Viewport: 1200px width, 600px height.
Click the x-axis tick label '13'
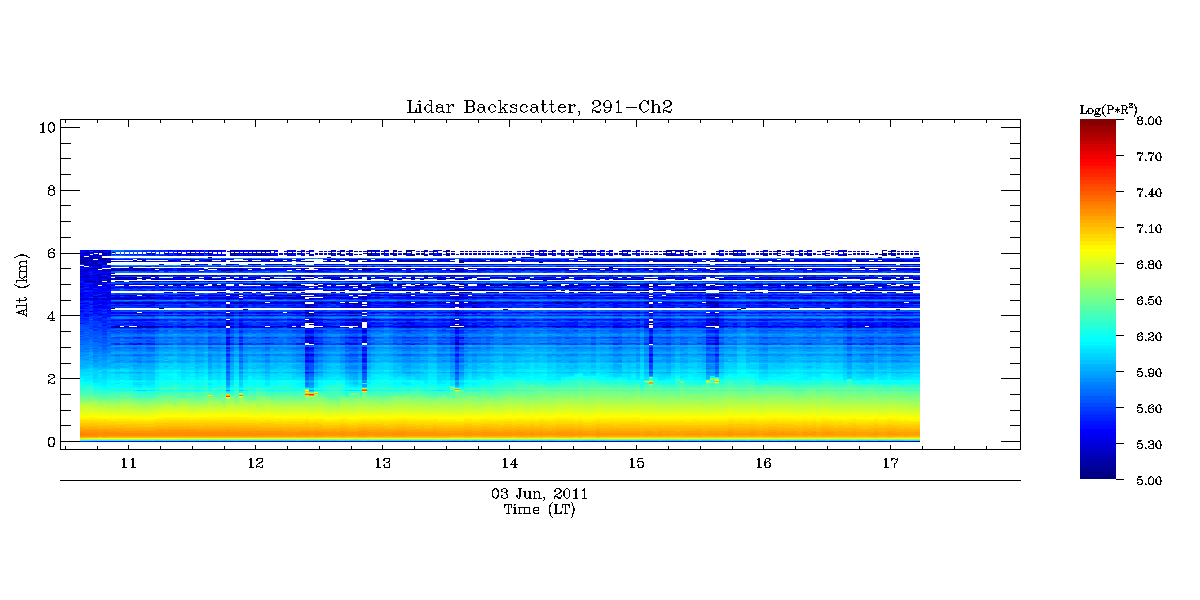pyautogui.click(x=382, y=464)
